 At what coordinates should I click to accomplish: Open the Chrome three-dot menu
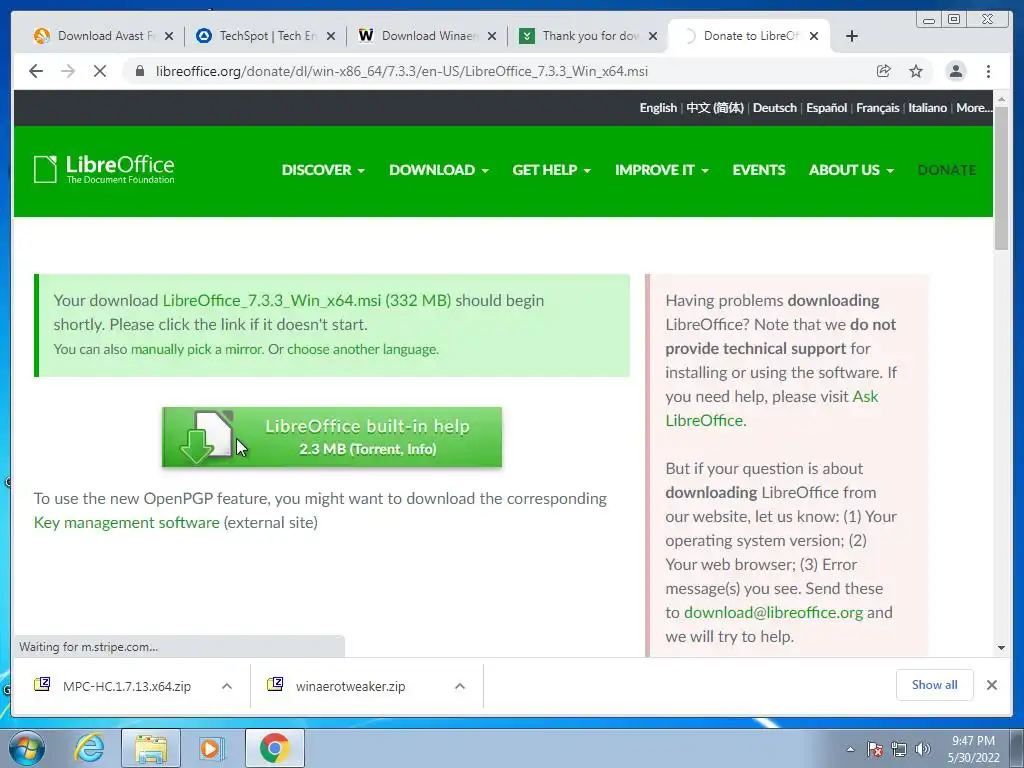click(988, 71)
